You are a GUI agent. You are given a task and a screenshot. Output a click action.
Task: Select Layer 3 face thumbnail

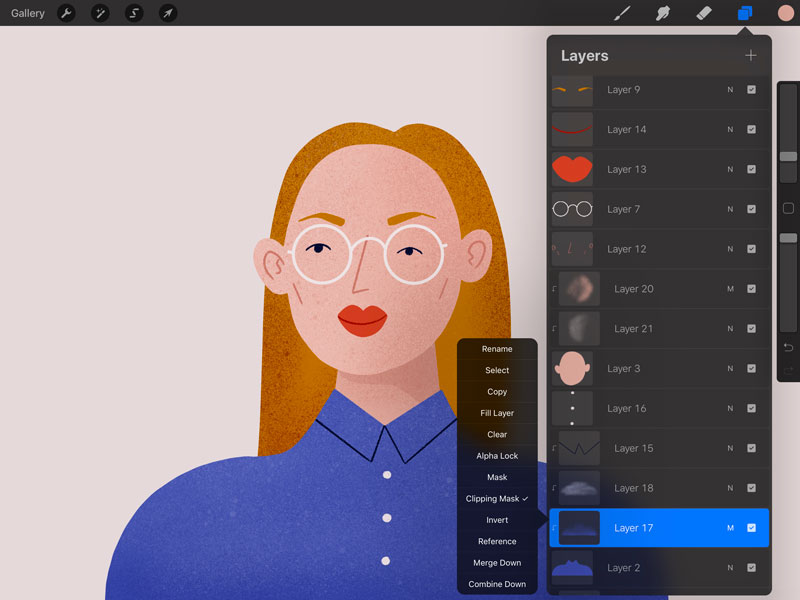coord(572,368)
